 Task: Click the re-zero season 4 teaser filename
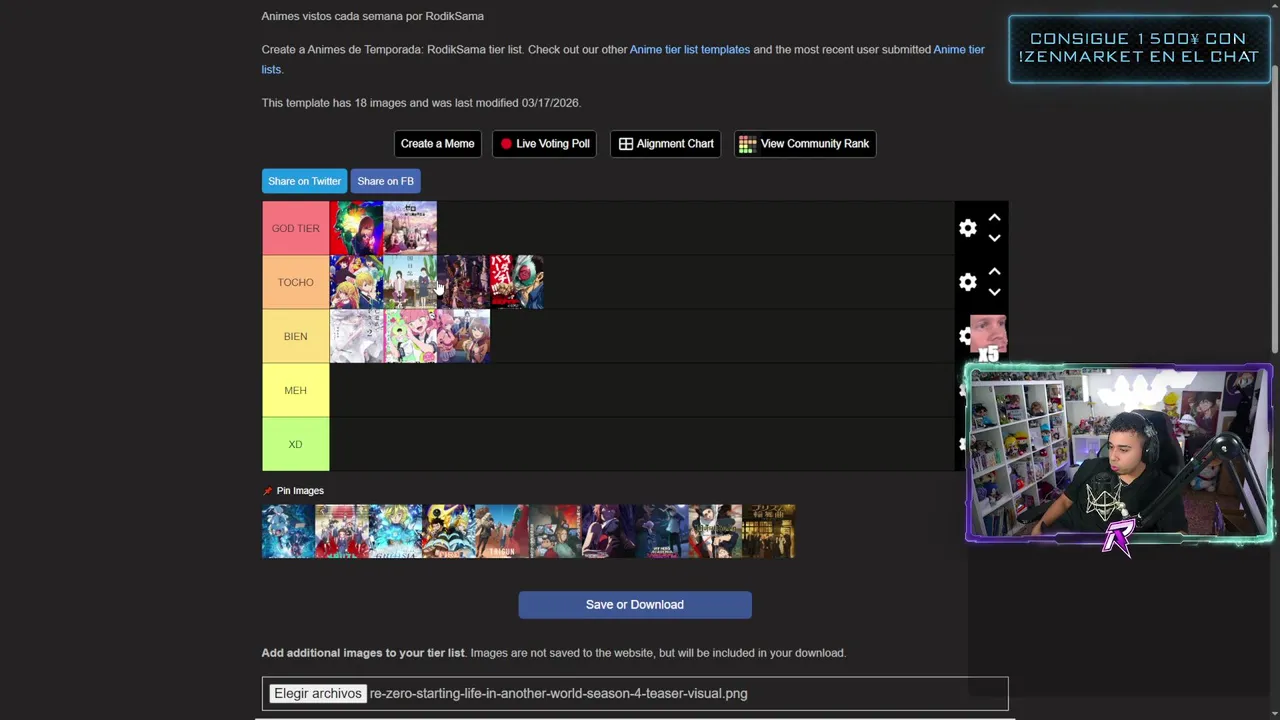558,693
